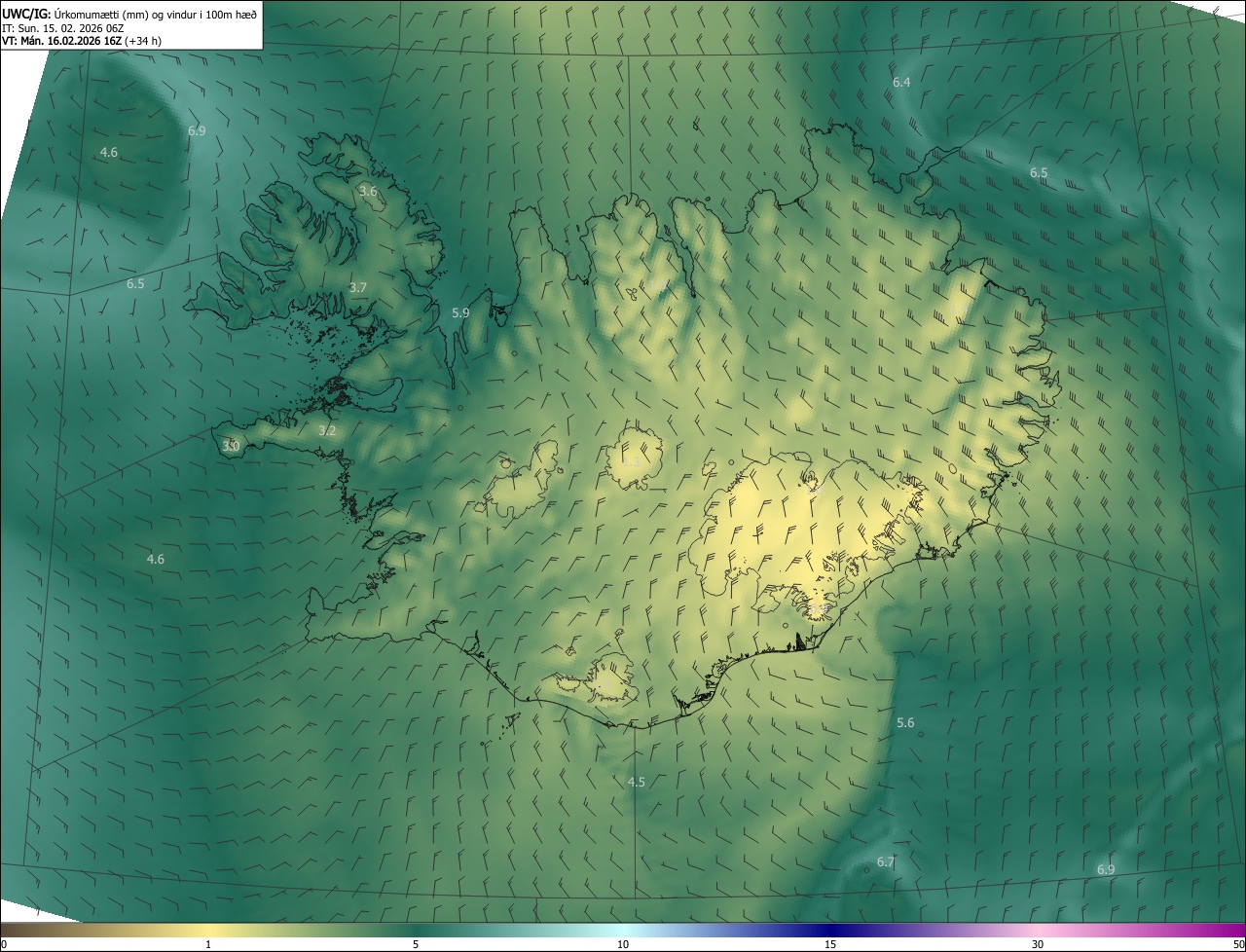Click the '6.7' value label on the map

tap(885, 861)
